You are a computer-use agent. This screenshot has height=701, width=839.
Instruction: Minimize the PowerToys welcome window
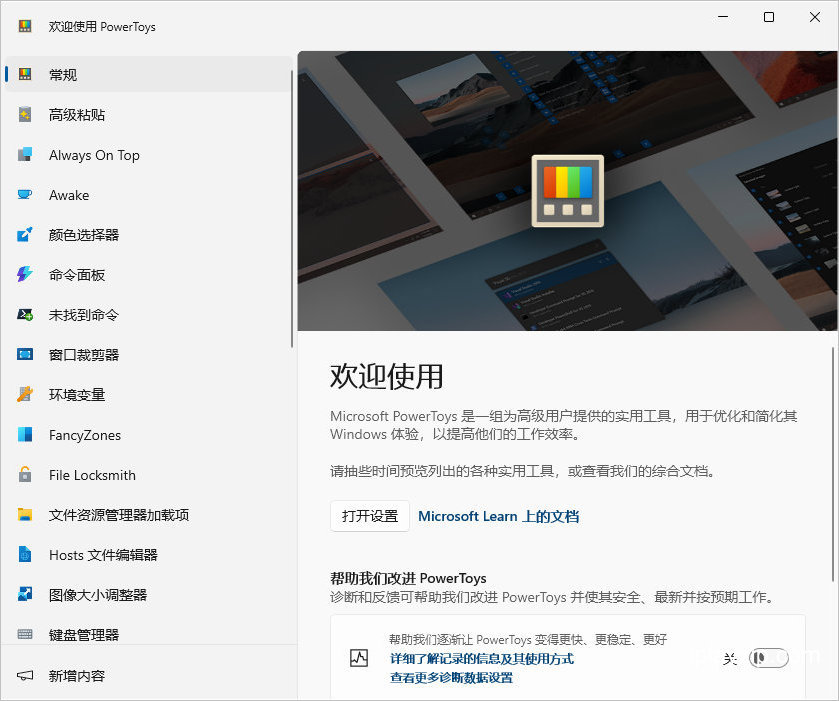tap(723, 17)
